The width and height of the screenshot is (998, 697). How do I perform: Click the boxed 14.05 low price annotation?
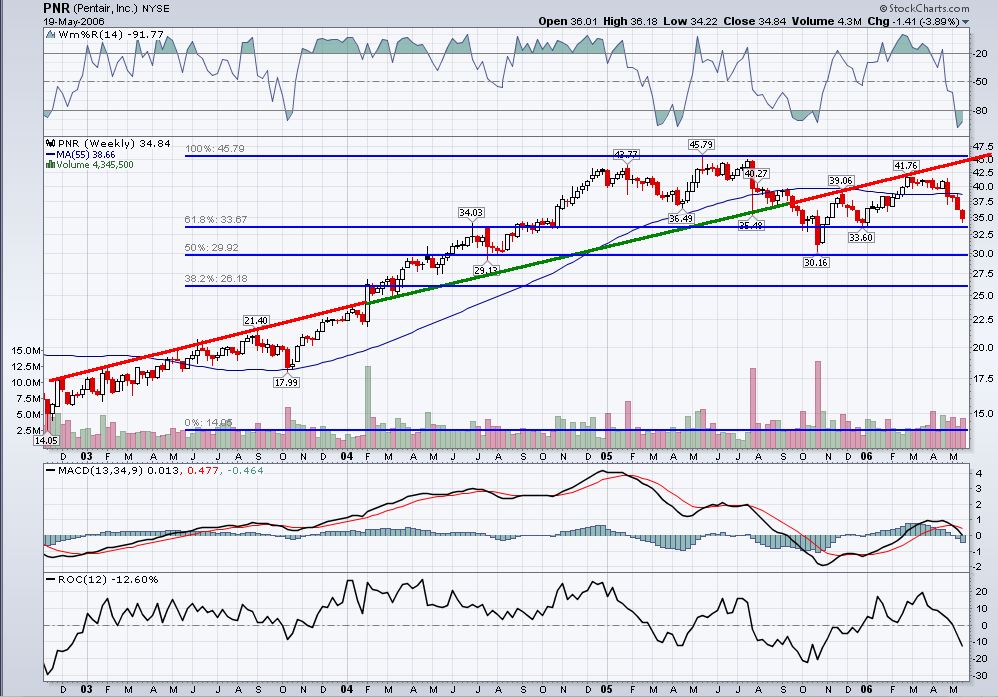pyautogui.click(x=46, y=440)
